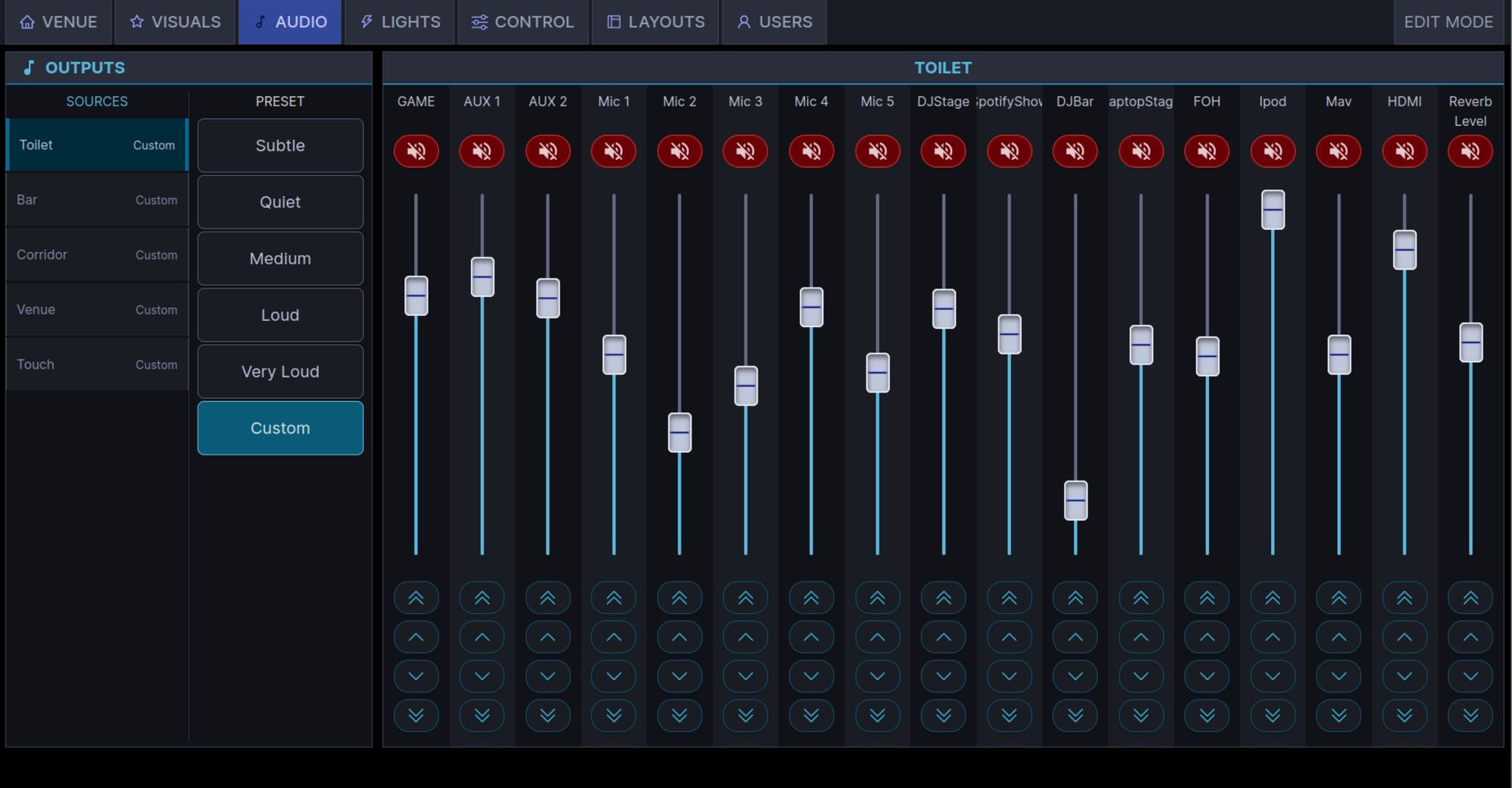Toggle mute on Ipod channel

coord(1273,151)
